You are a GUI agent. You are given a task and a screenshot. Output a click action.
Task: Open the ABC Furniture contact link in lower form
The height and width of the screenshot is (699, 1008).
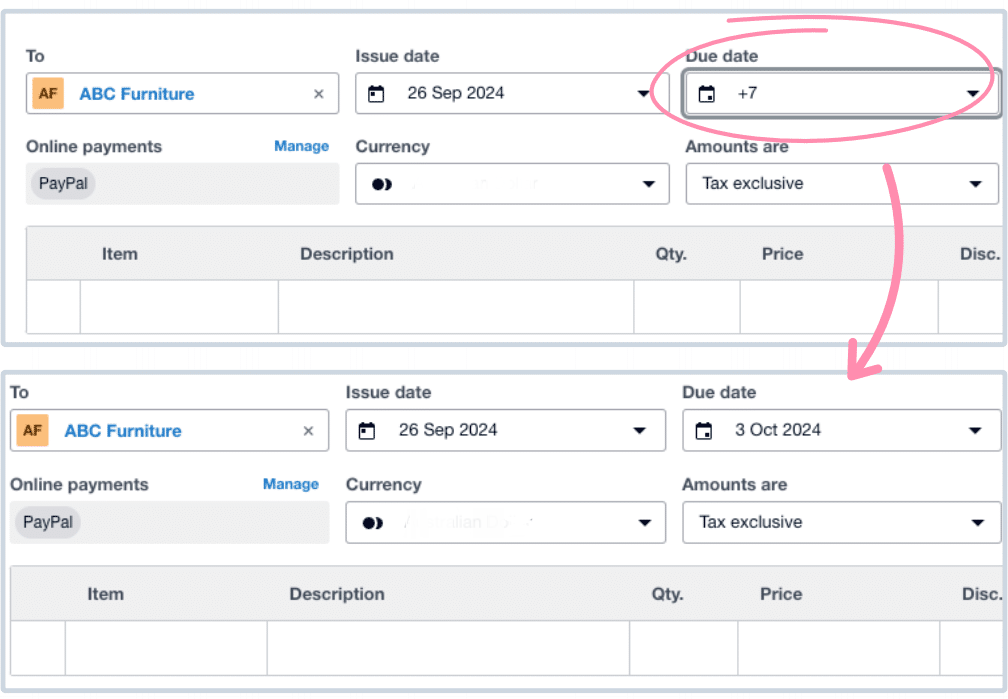(123, 431)
